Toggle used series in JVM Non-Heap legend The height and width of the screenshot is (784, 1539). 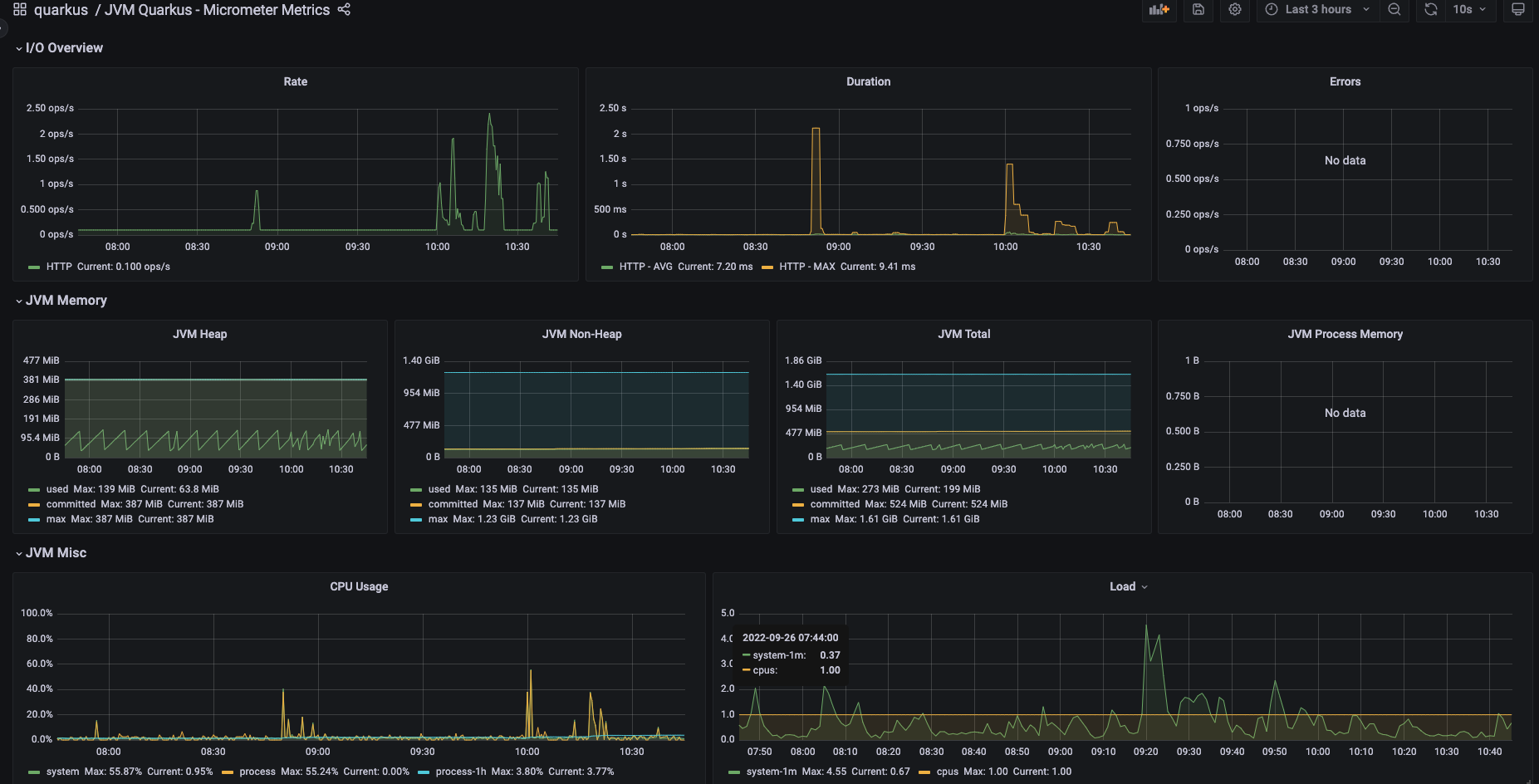(x=439, y=489)
